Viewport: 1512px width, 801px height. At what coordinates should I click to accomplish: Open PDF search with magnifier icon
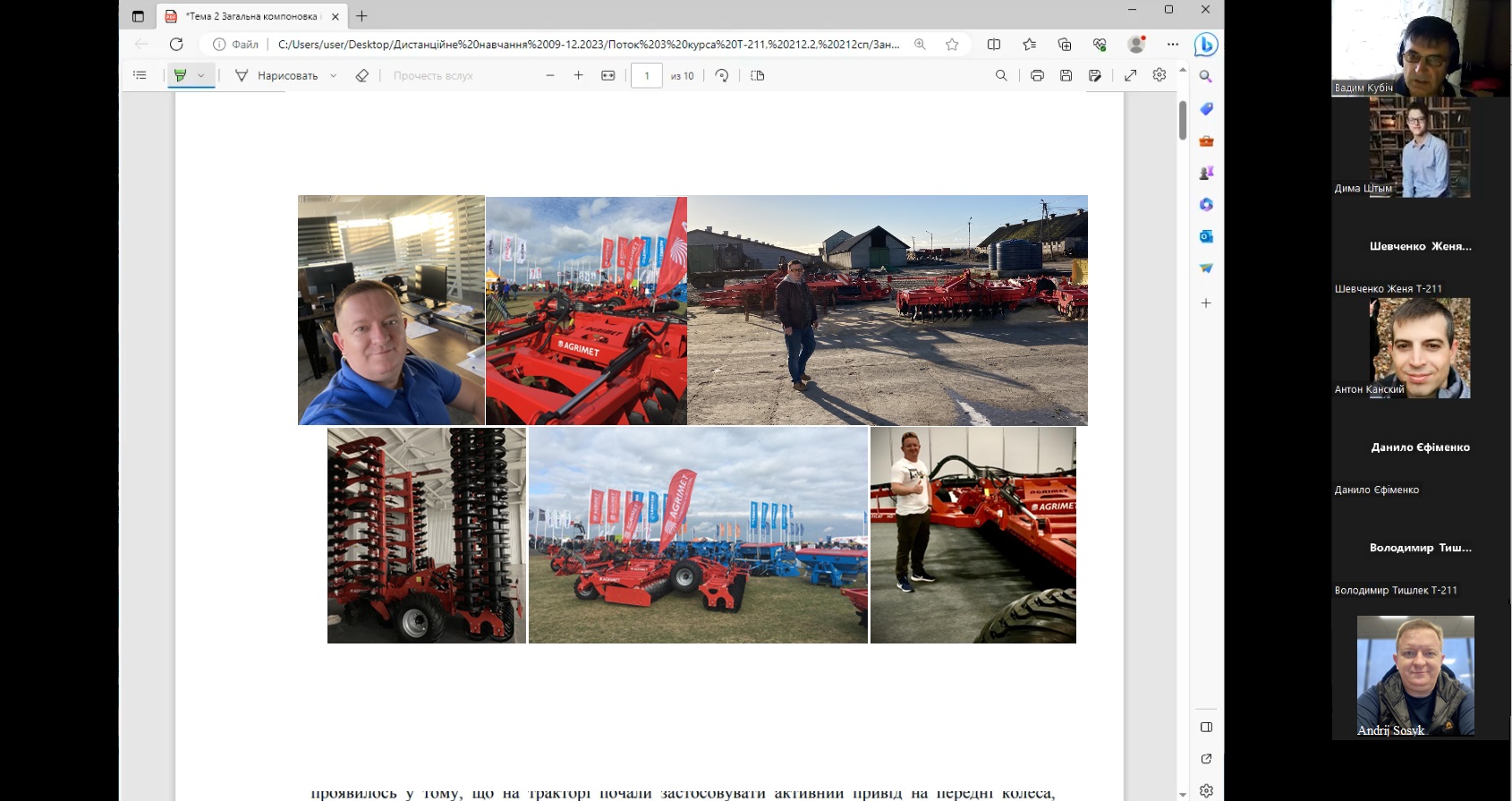pos(1001,76)
